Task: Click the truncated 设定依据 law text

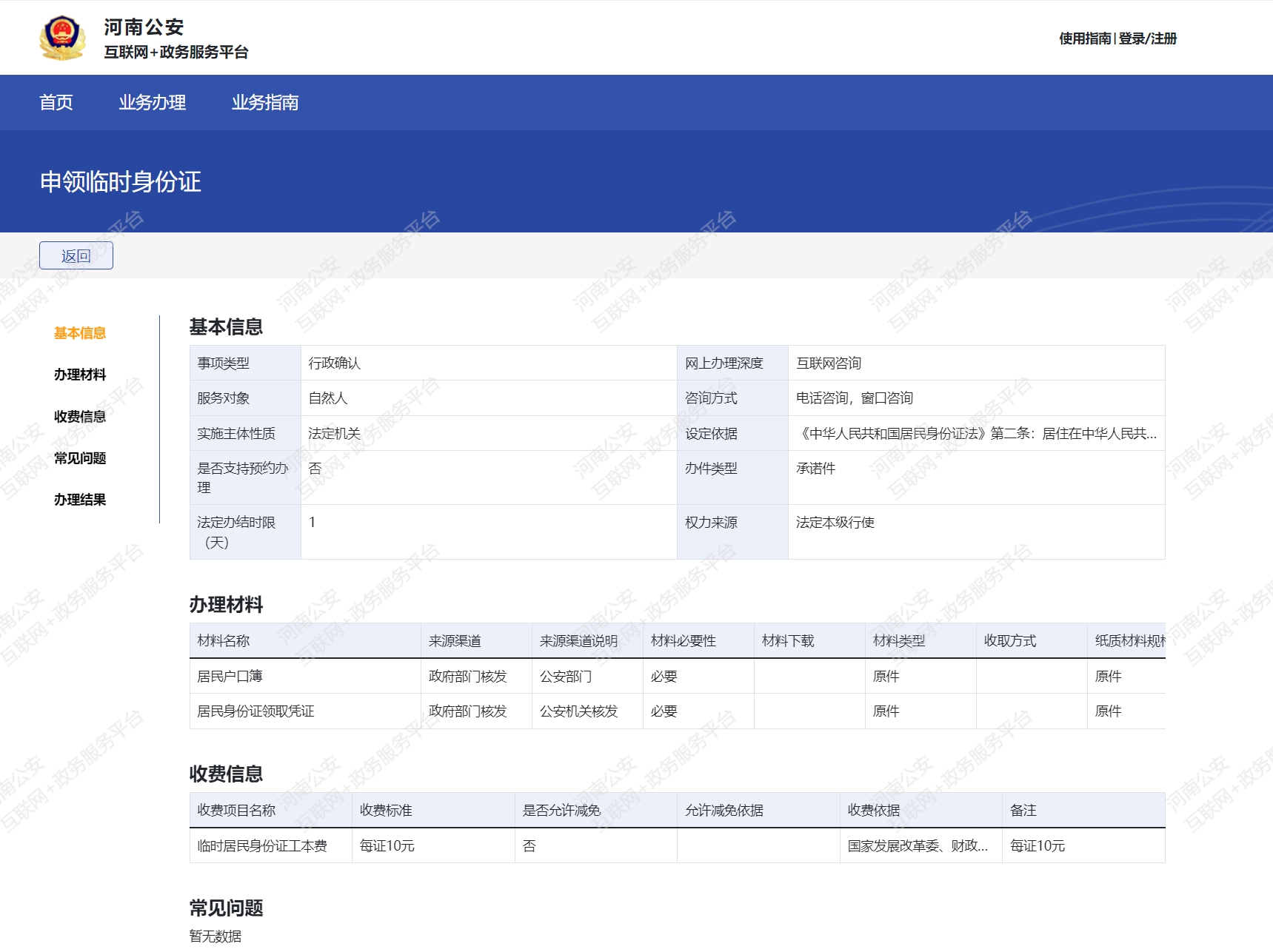Action: [975, 434]
